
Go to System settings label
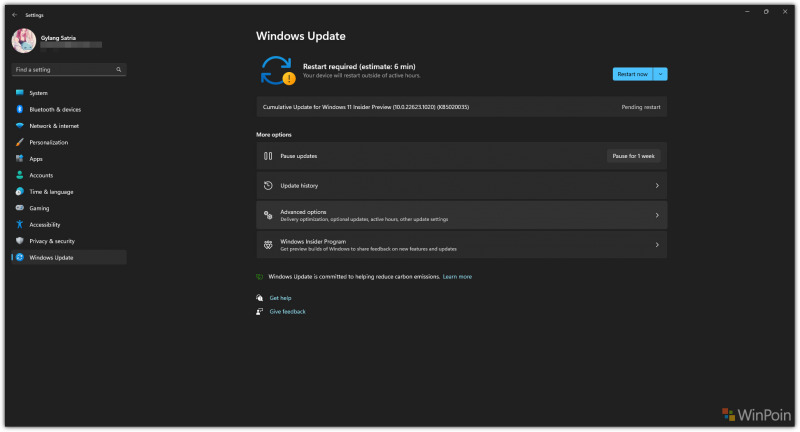click(x=38, y=93)
